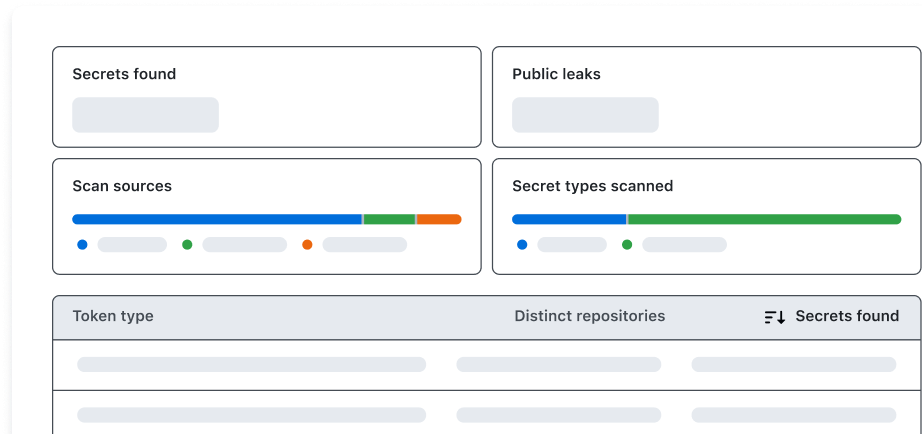Select the first row's distinct repositories cell
This screenshot has width=922, height=434.
tap(558, 365)
